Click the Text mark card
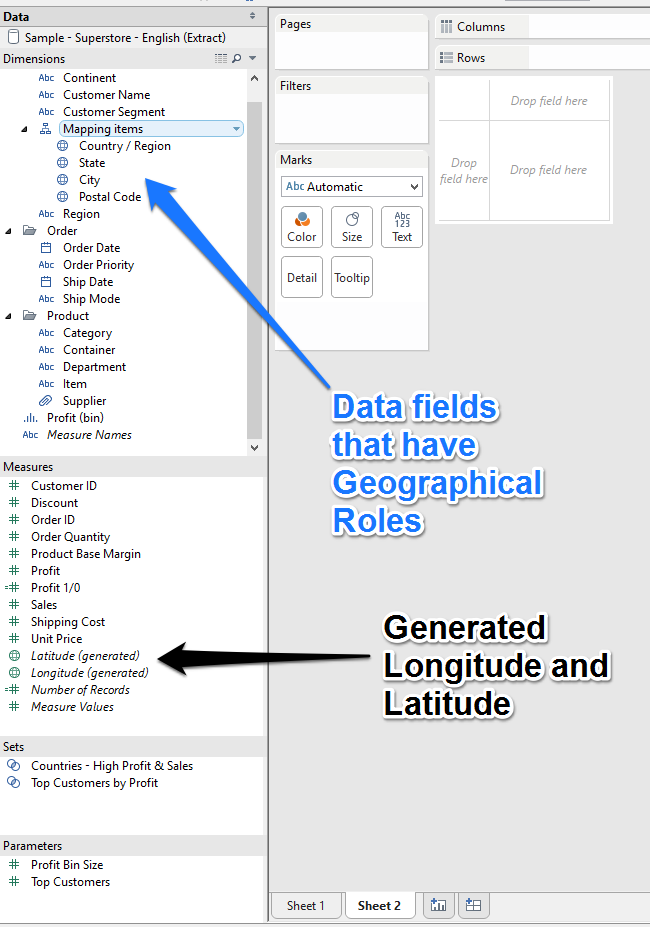The image size is (650, 927). point(402,226)
